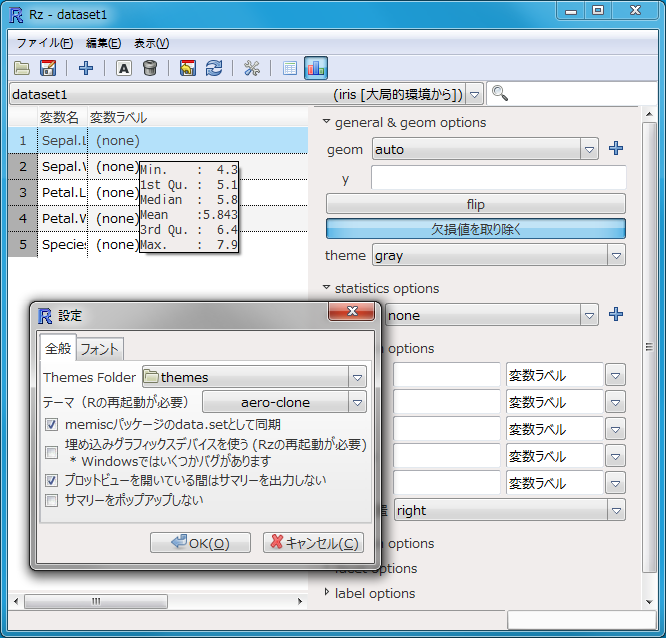Image resolution: width=666 pixels, height=638 pixels.
Task: Click the open file folder toolbar icon
Action: click(x=22, y=68)
